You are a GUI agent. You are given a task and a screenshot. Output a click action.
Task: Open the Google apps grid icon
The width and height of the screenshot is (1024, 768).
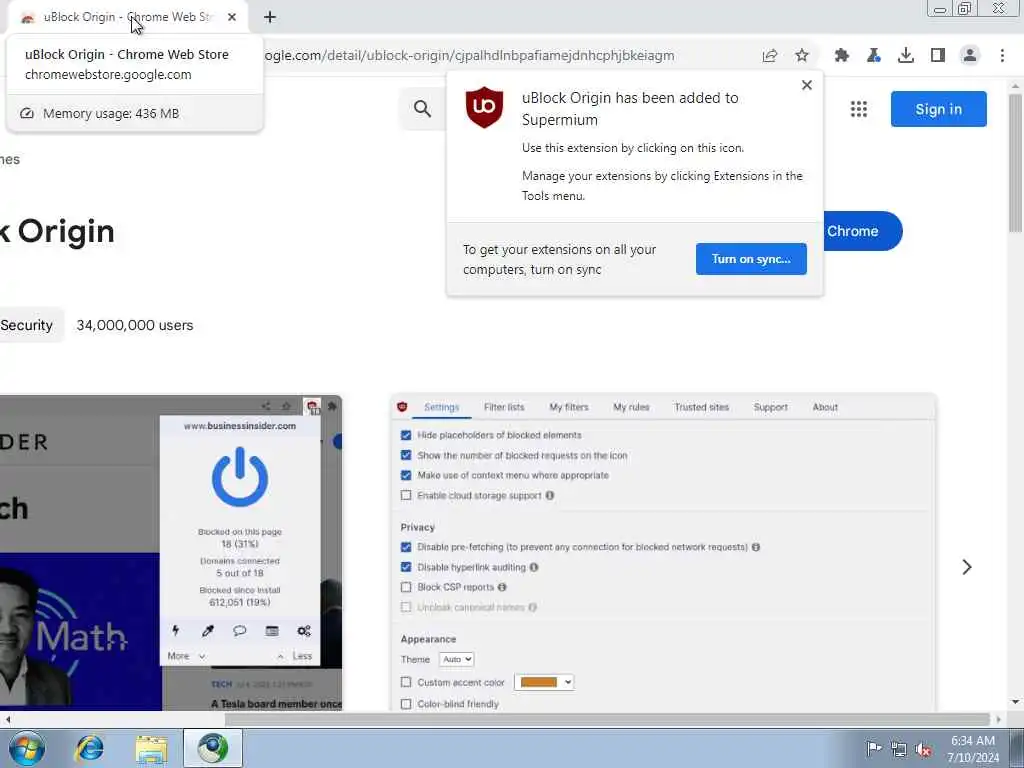859,109
